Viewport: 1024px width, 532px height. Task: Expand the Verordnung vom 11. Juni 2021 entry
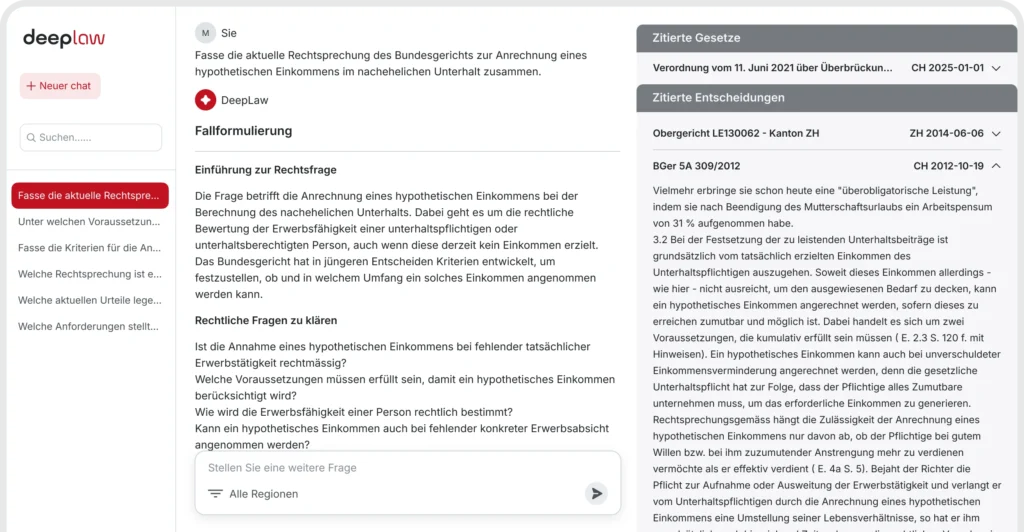pyautogui.click(x=996, y=68)
